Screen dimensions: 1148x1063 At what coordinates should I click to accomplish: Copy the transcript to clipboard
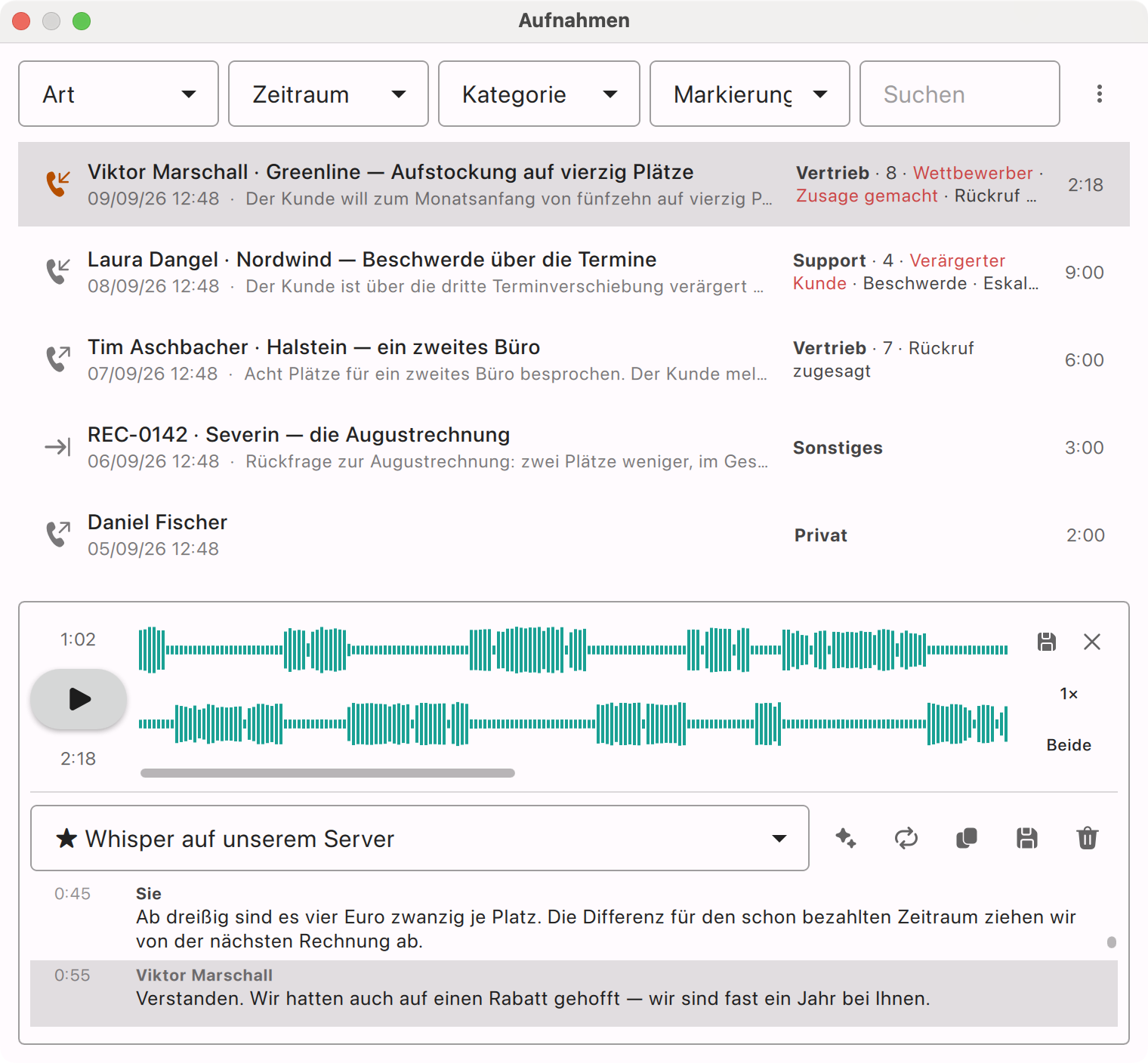[967, 838]
